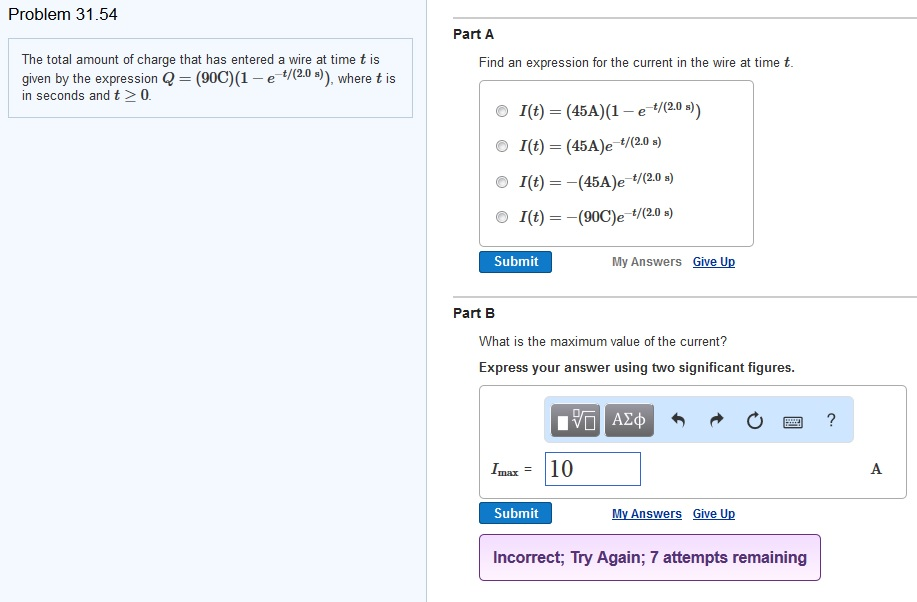Viewport: 917px width, 602px height.
Task: Click inside the Imax answer field
Action: pos(592,468)
